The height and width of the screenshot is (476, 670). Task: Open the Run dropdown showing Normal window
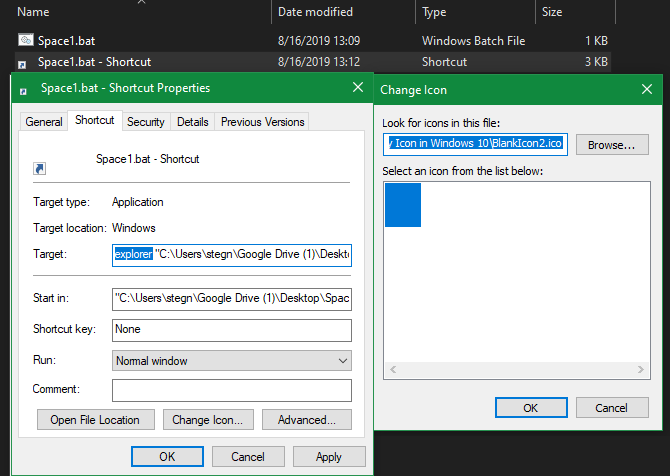tap(232, 360)
